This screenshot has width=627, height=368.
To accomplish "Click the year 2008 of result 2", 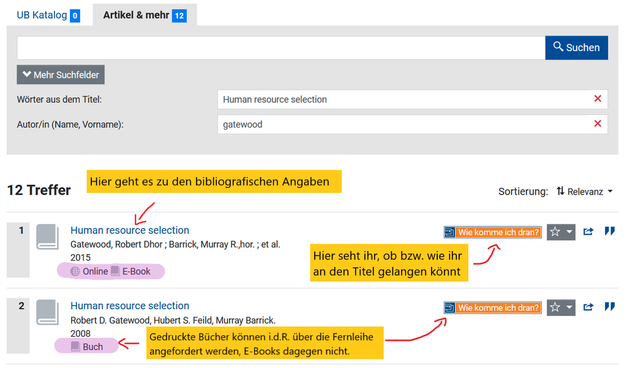I will coord(80,333).
